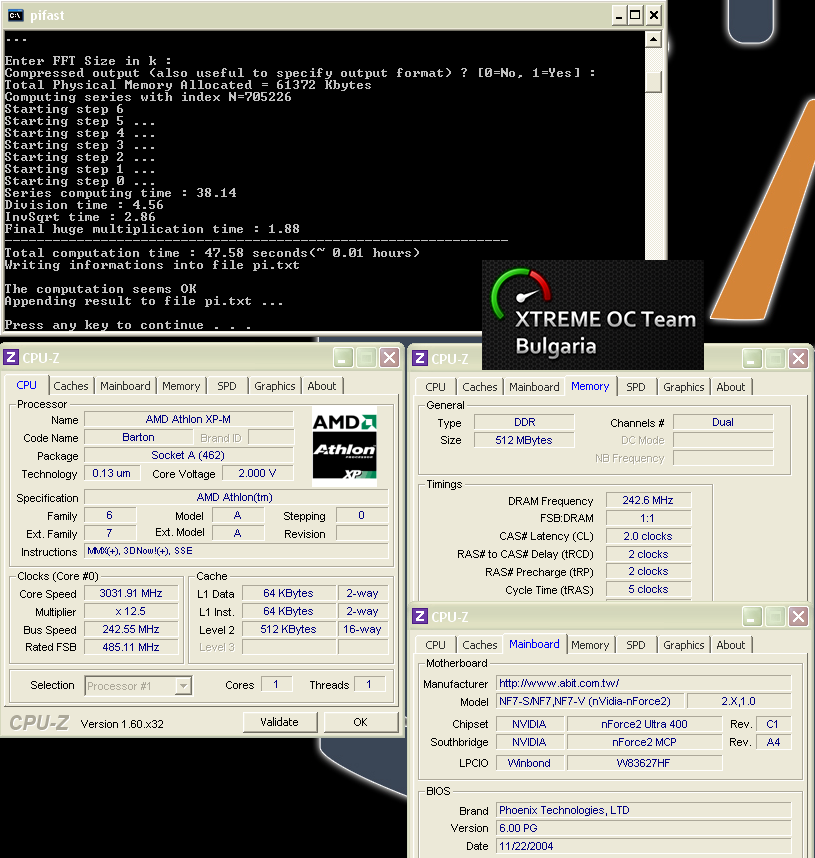
Task: Switch to Caches tab in left CPU-Z window
Action: [71, 386]
